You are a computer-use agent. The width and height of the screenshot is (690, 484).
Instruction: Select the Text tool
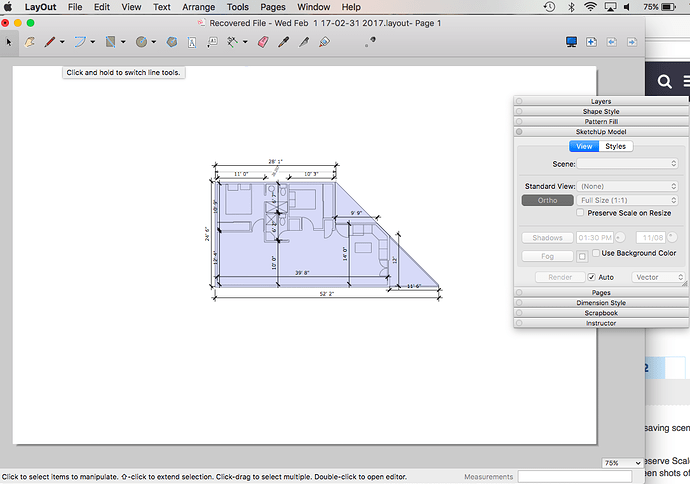pyautogui.click(x=191, y=42)
